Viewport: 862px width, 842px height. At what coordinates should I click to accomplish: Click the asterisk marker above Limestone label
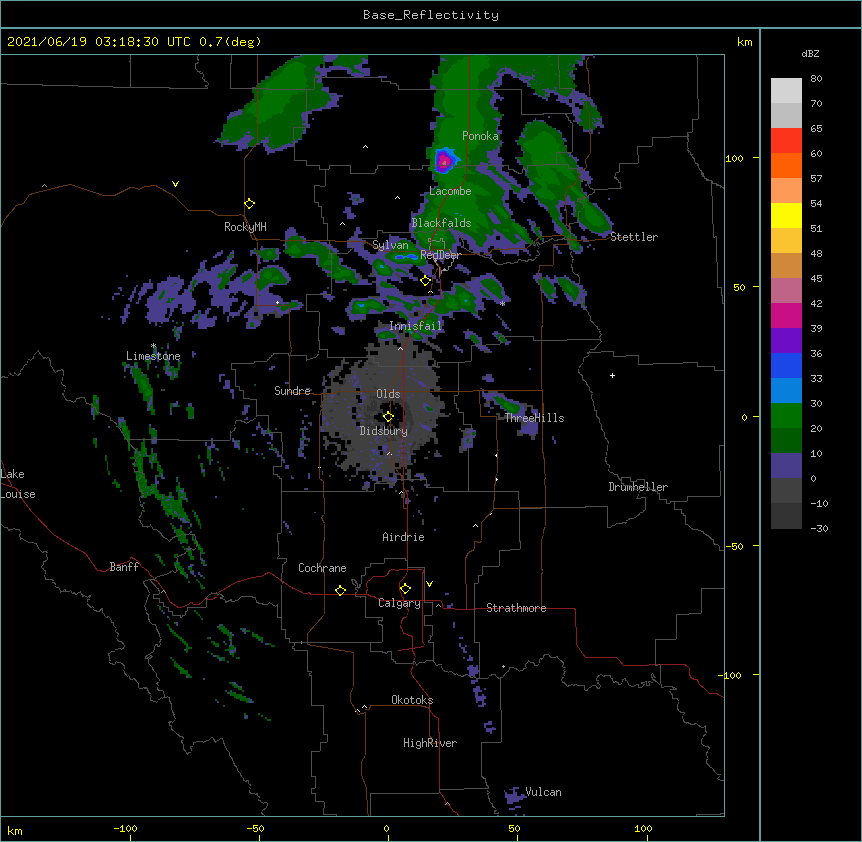coord(154,346)
